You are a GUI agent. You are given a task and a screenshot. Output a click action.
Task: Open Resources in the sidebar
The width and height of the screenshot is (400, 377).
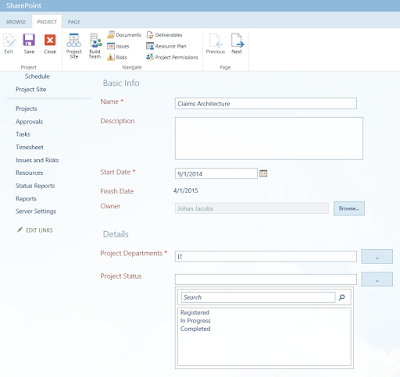pos(29,173)
